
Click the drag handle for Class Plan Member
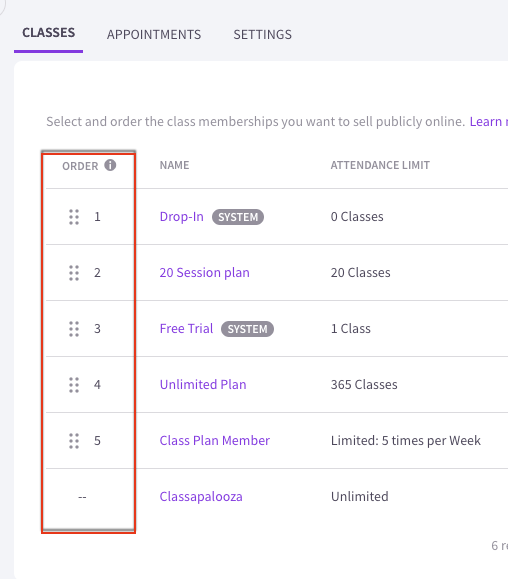click(74, 441)
